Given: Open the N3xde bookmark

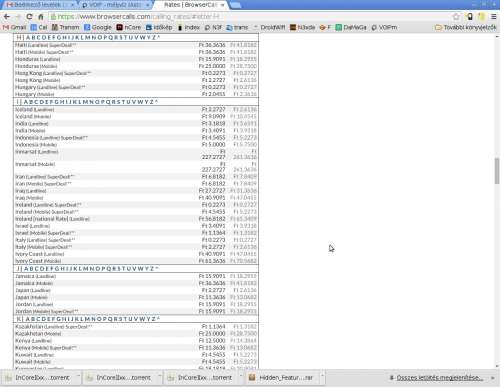Looking at the screenshot, I should tap(302, 27).
